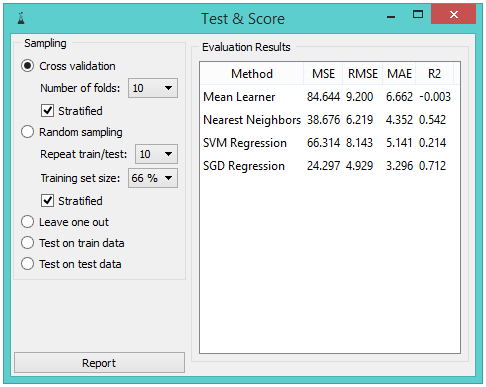Open the Repeat train/test dropdown

[x=156, y=154]
